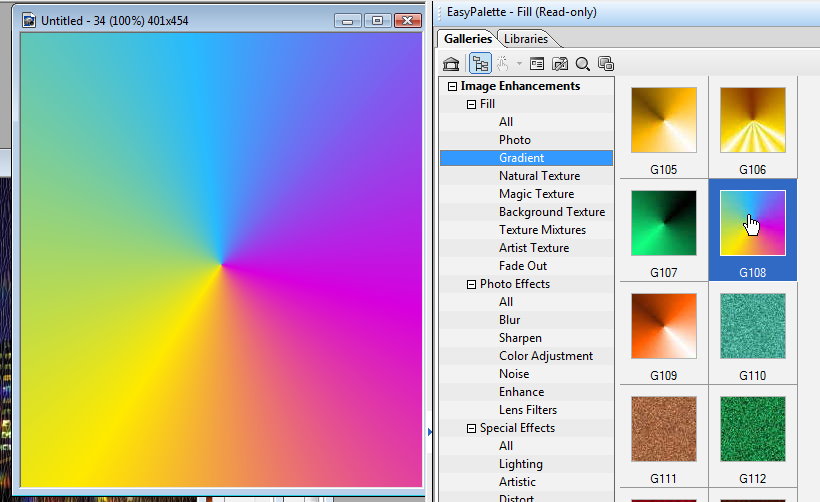Switch to the Galleries tab
The image size is (820, 502).
pyautogui.click(x=468, y=39)
